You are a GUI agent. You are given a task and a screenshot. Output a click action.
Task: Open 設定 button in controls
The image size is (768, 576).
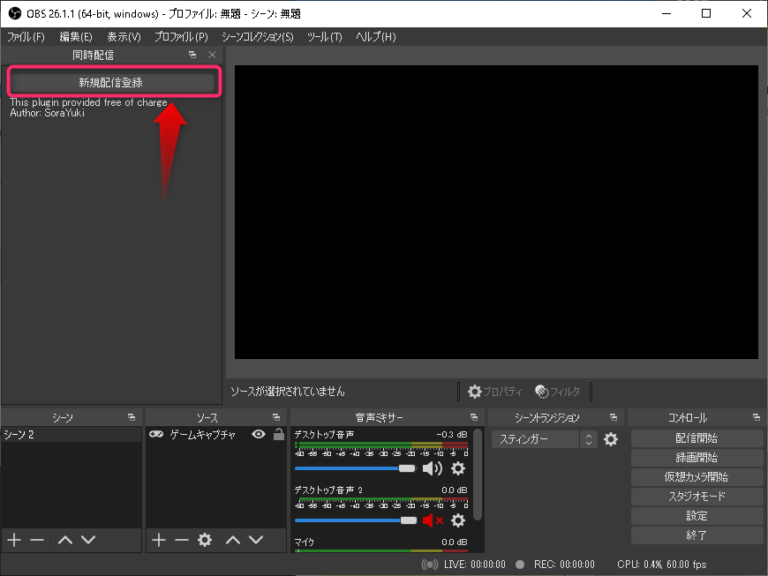[x=696, y=516]
